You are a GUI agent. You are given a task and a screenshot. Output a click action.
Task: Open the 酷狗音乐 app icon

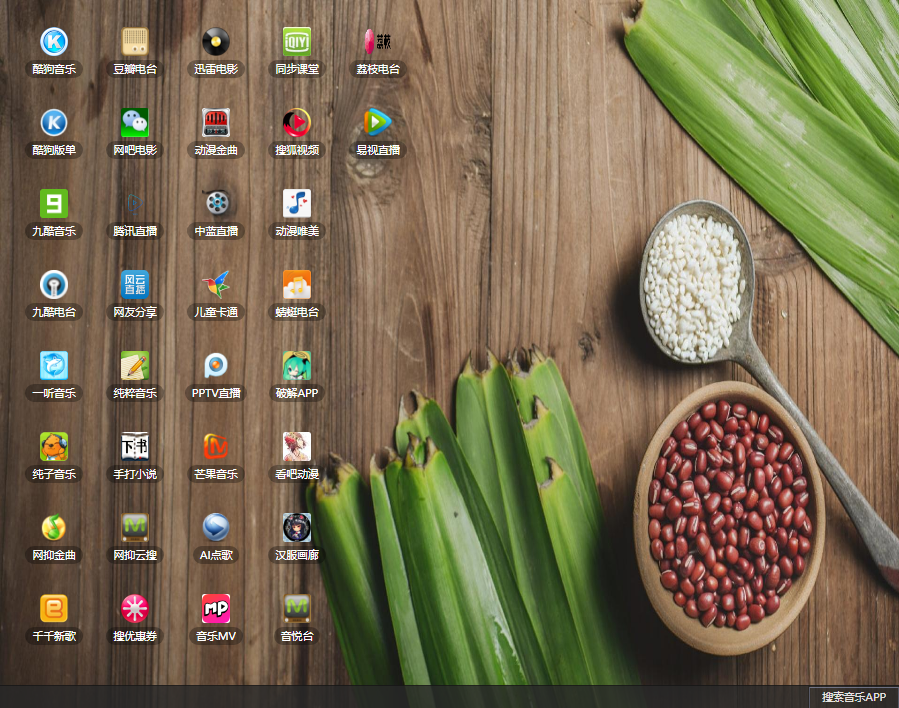pyautogui.click(x=54, y=42)
